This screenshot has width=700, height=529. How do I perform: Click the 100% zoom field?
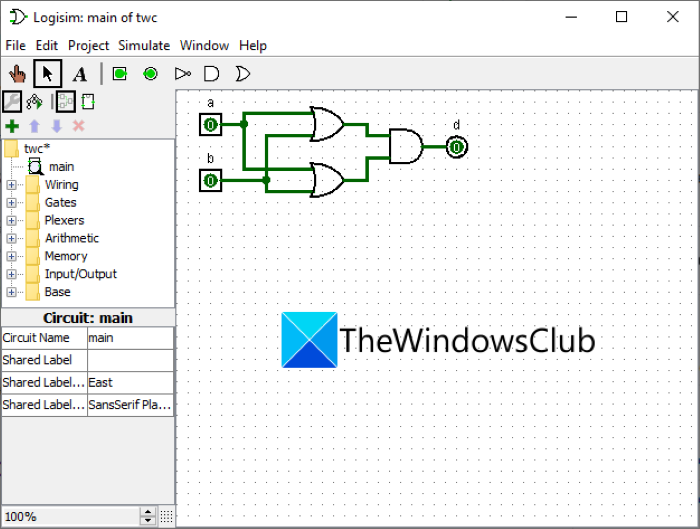[71, 517]
